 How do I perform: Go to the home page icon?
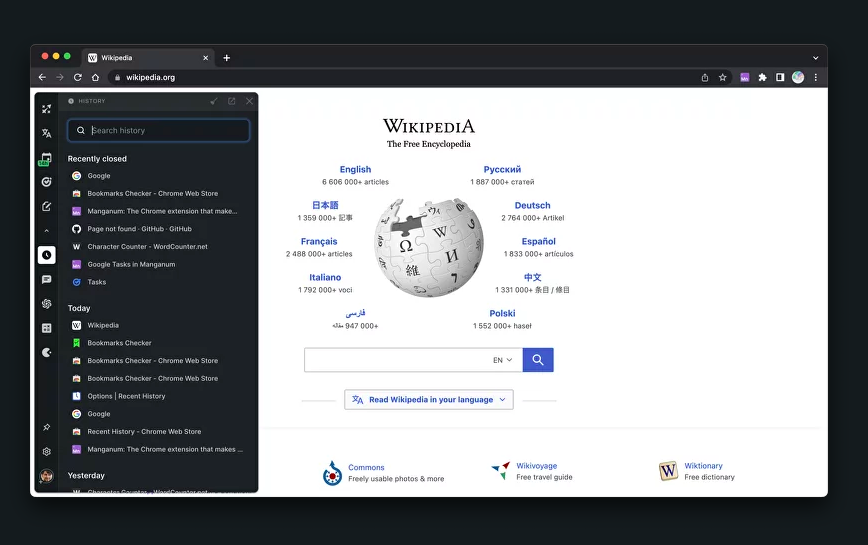point(95,77)
